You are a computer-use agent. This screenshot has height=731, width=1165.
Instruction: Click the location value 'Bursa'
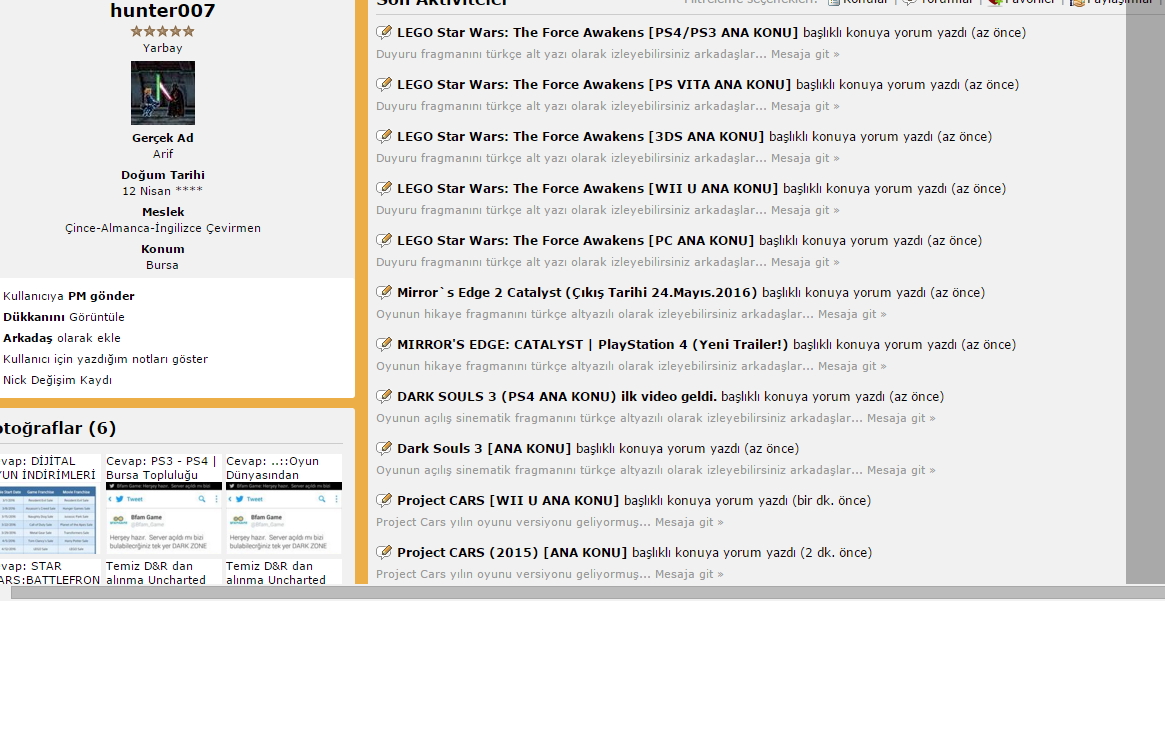click(163, 265)
